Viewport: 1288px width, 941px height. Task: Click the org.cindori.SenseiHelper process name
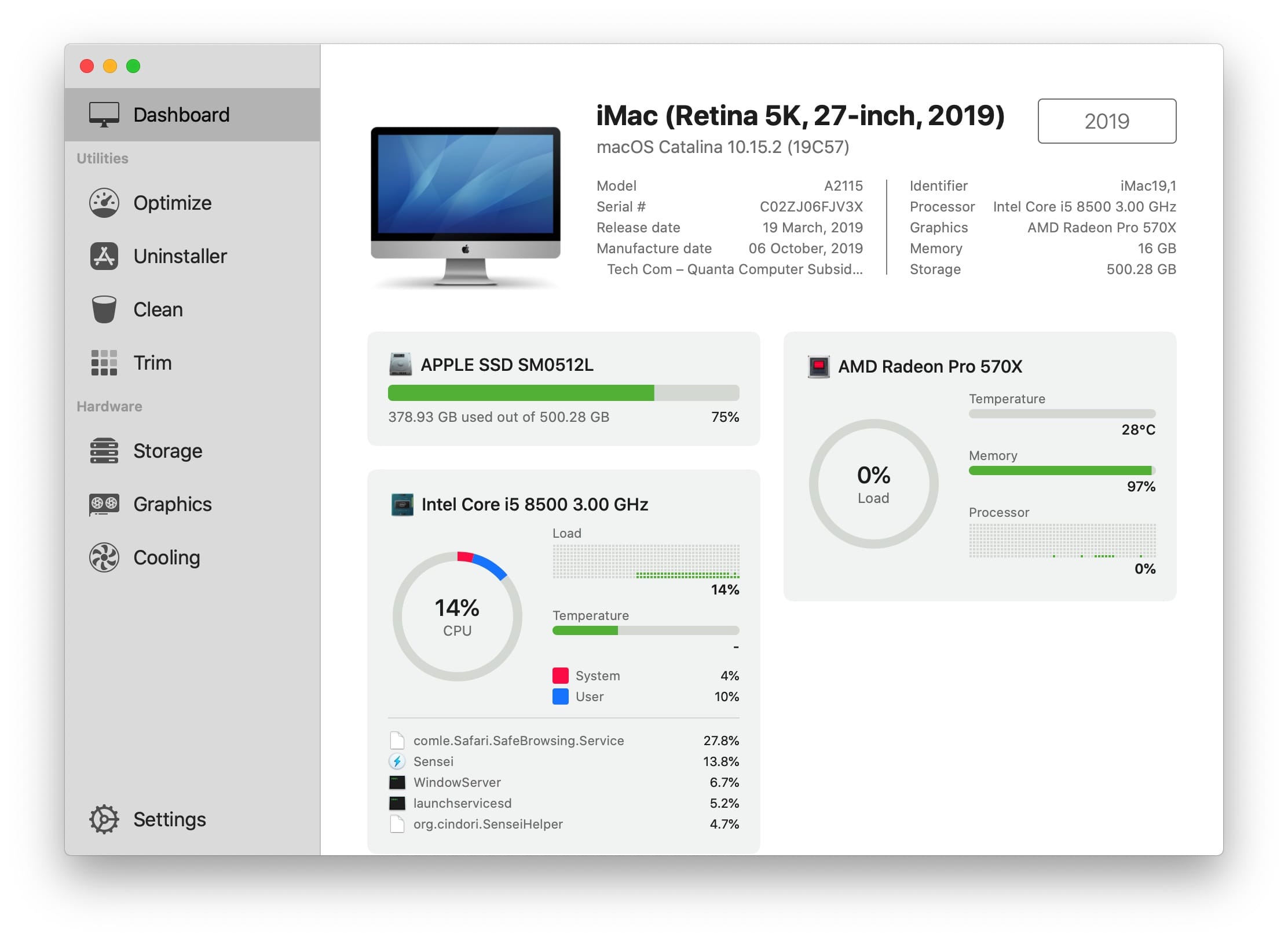[488, 824]
